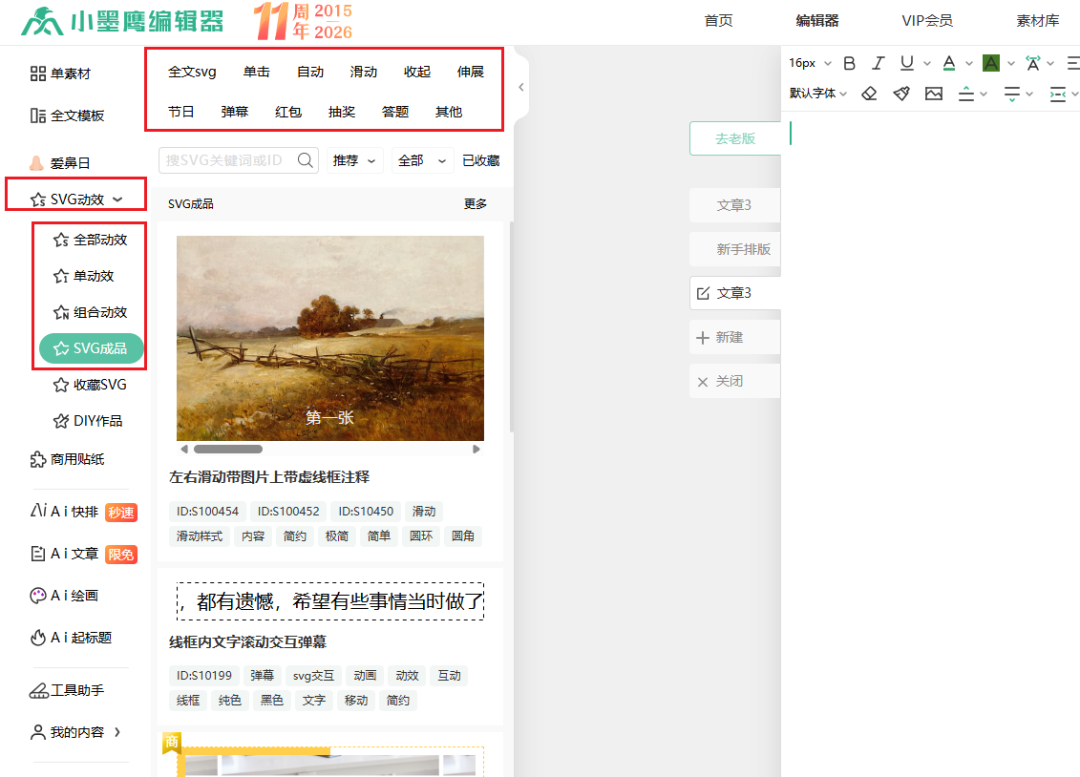Open the 推荐 sort dropdown
The image size is (1080, 777).
355,160
